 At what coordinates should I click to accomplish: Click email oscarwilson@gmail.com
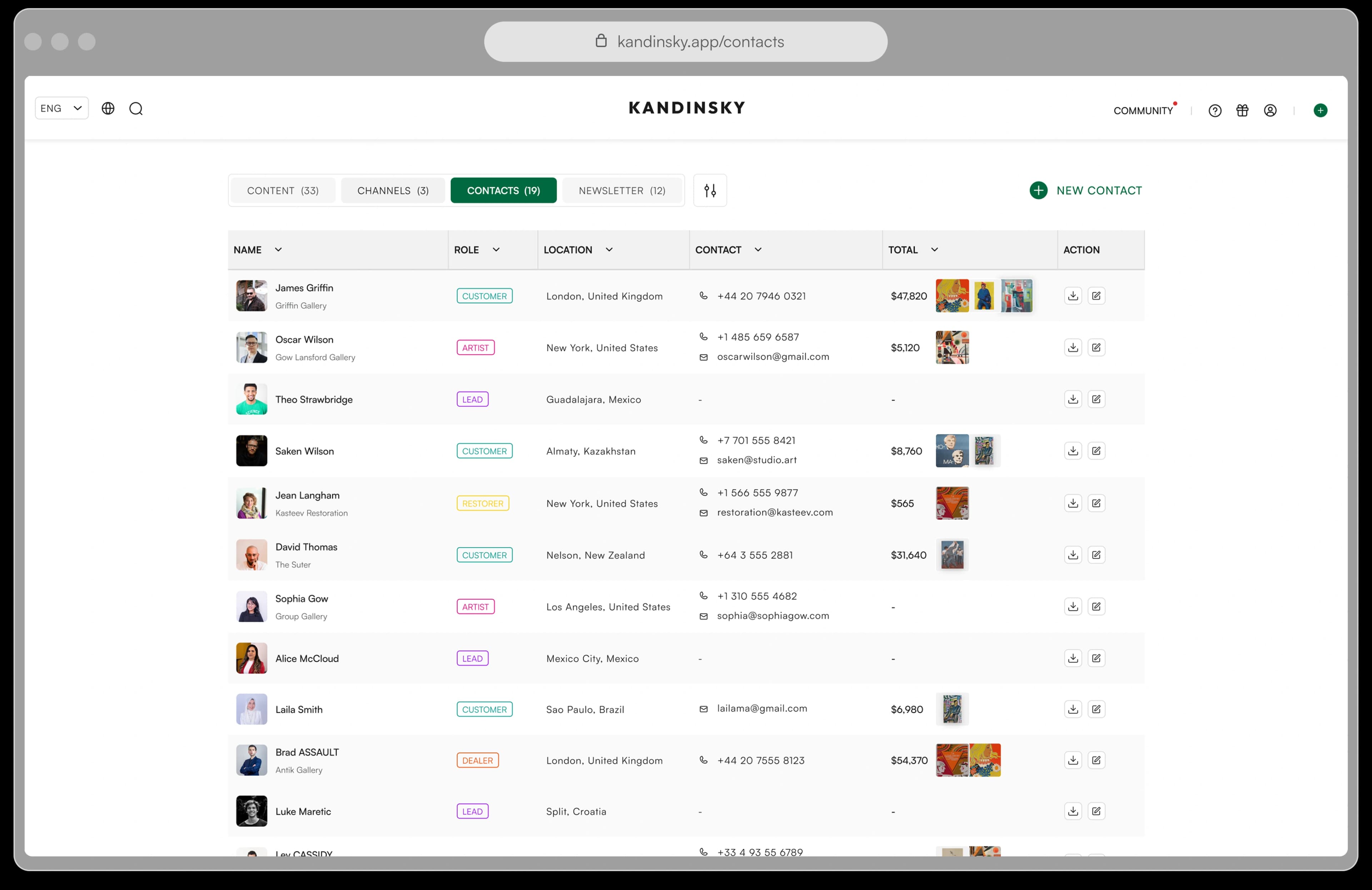(x=772, y=356)
